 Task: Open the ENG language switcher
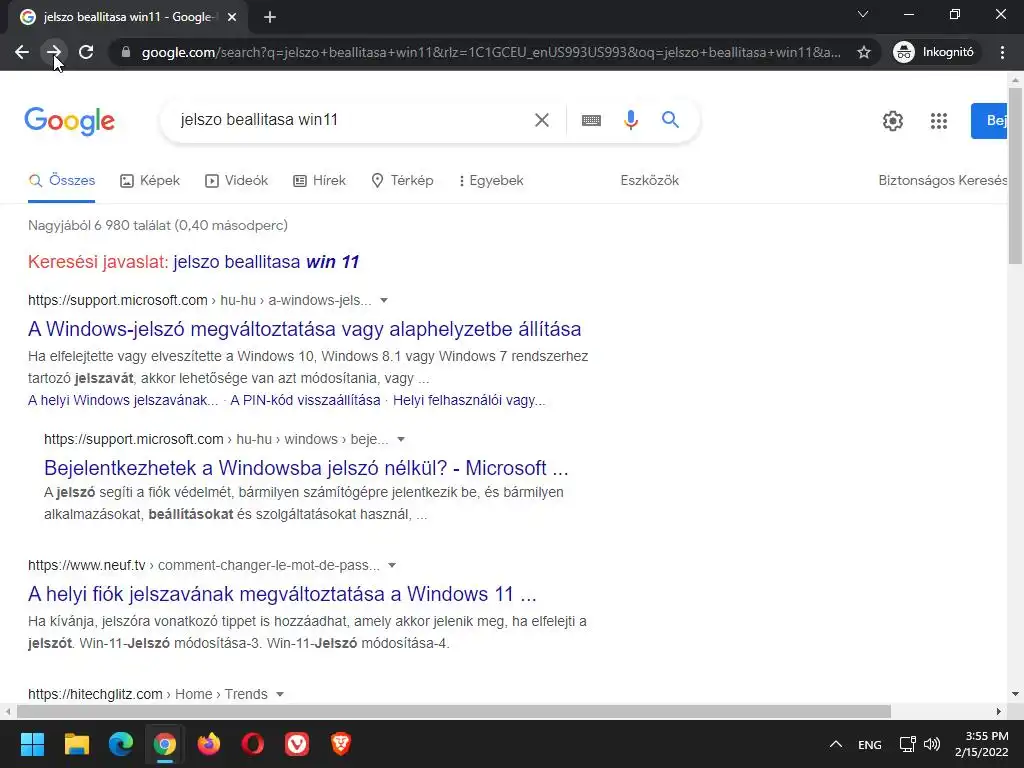tap(869, 744)
